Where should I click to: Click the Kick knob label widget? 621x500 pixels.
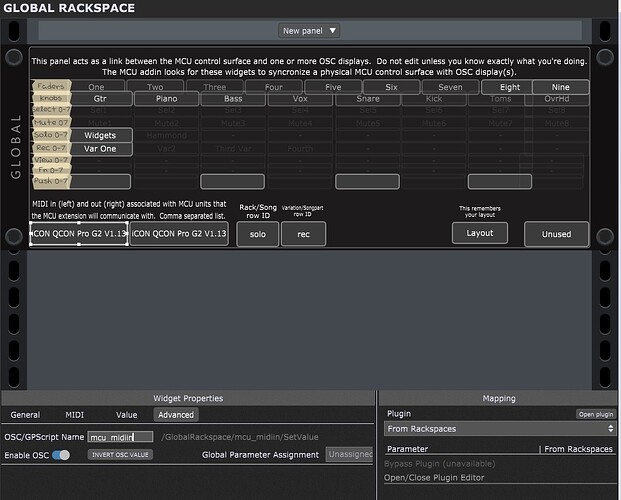(x=434, y=99)
